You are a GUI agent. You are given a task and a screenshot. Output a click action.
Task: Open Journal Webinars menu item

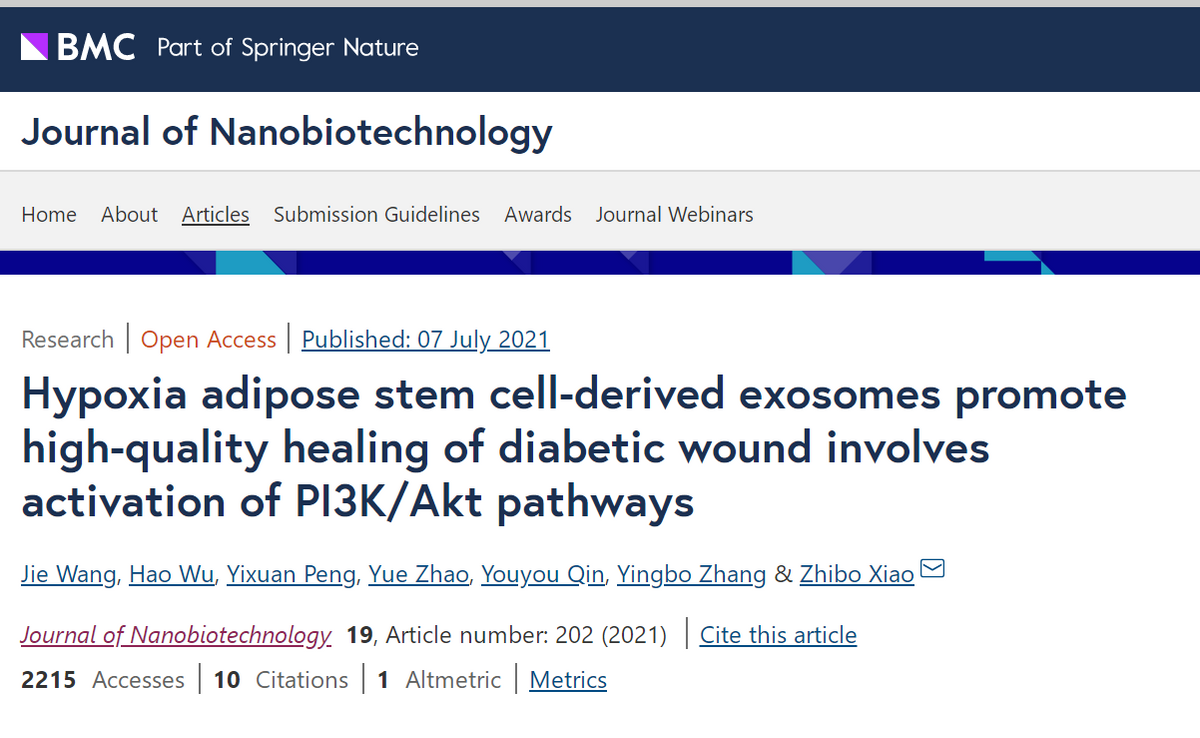674,215
